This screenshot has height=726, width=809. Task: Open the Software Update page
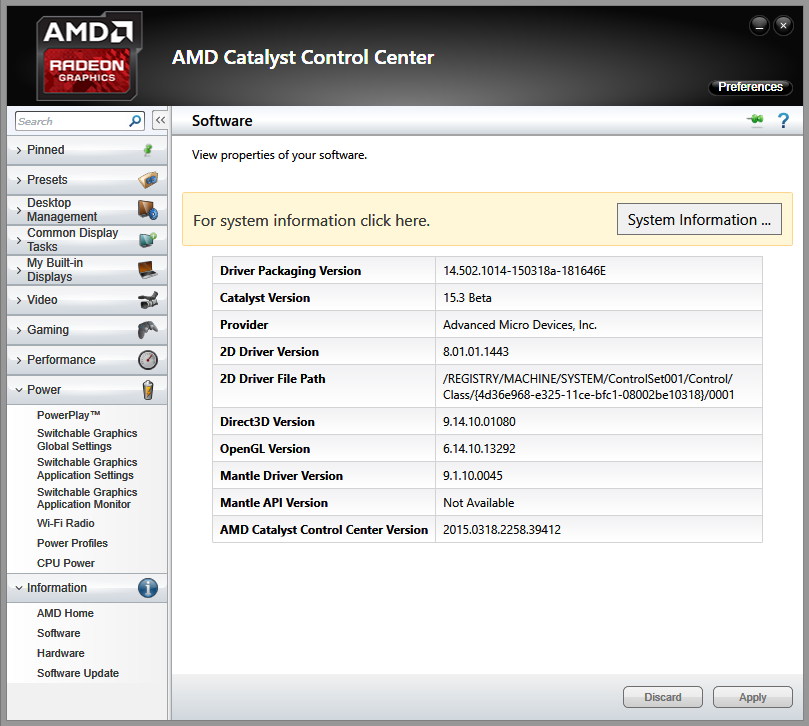tap(77, 673)
